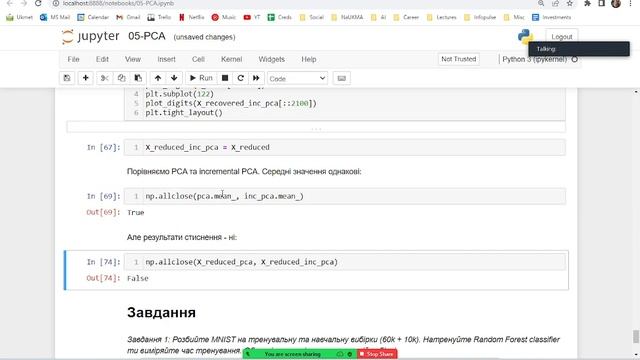640x360 pixels.
Task: Click the browser address bar URL
Action: 118,3
